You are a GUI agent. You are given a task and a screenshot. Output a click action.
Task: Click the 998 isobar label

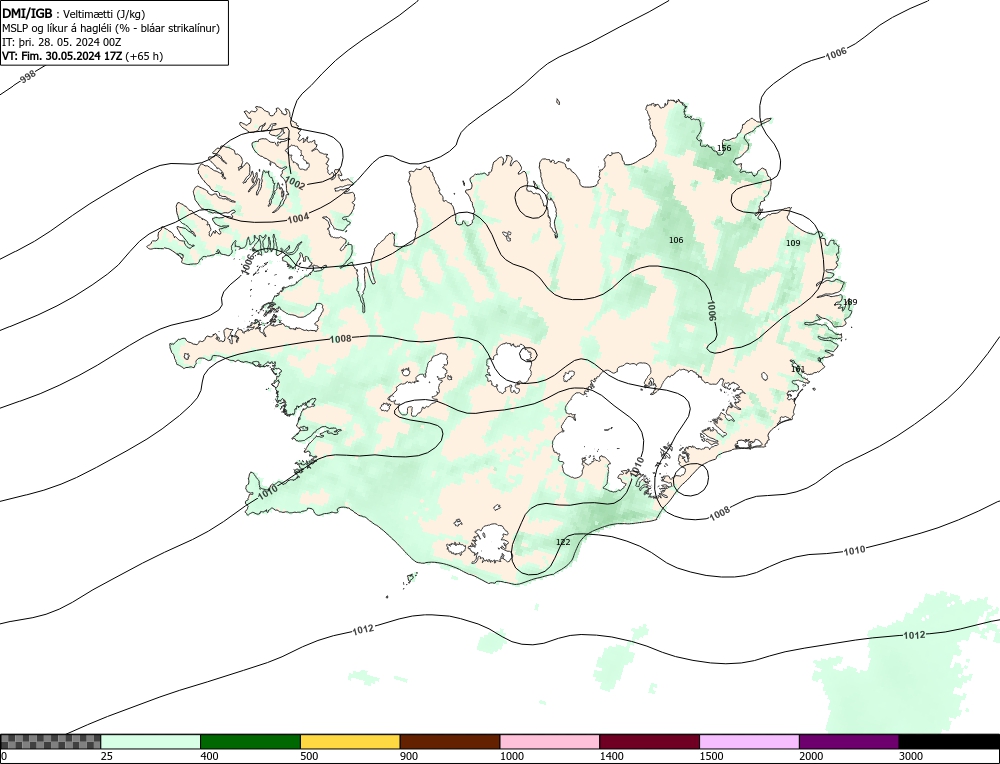coord(28,77)
